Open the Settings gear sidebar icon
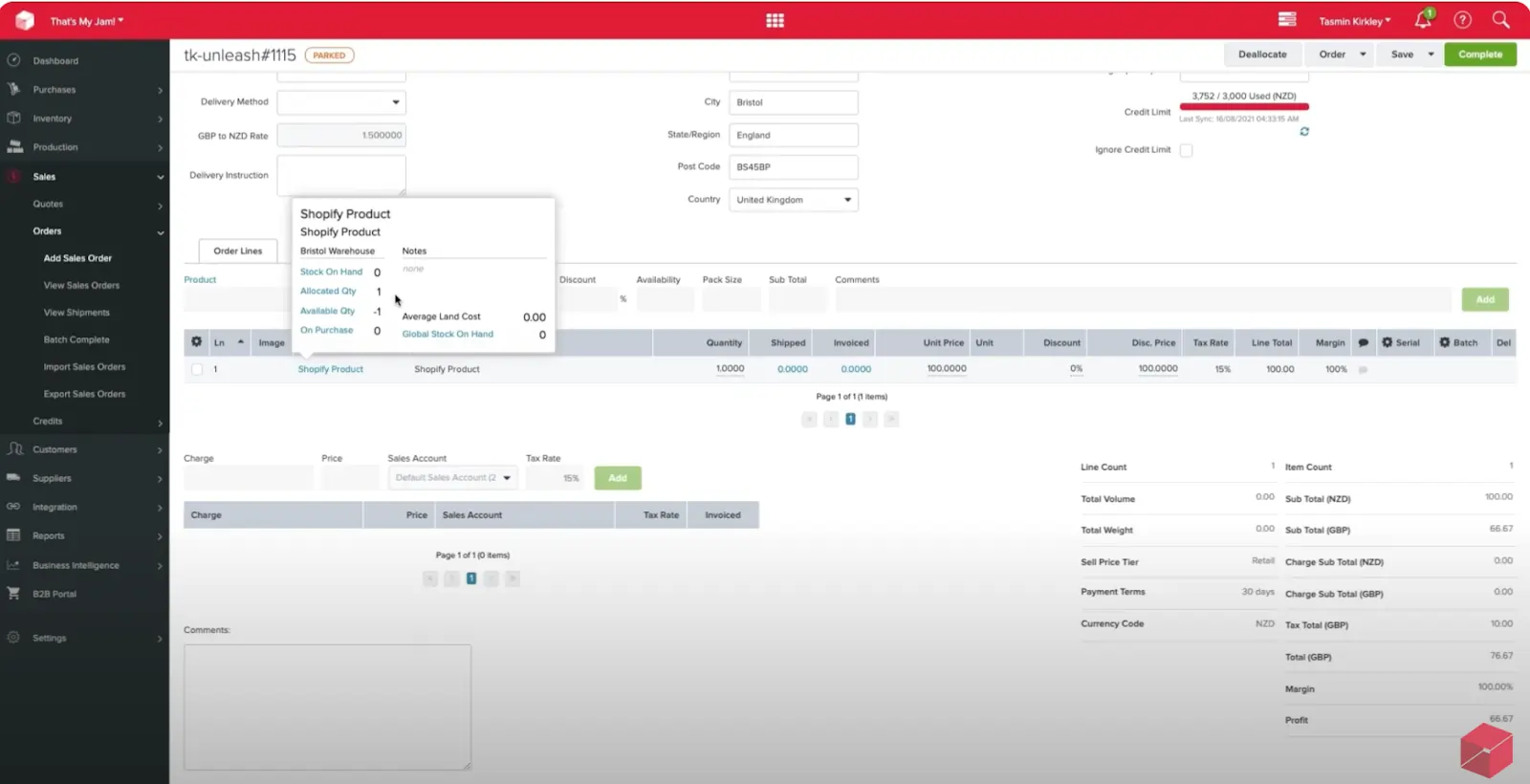 point(13,637)
